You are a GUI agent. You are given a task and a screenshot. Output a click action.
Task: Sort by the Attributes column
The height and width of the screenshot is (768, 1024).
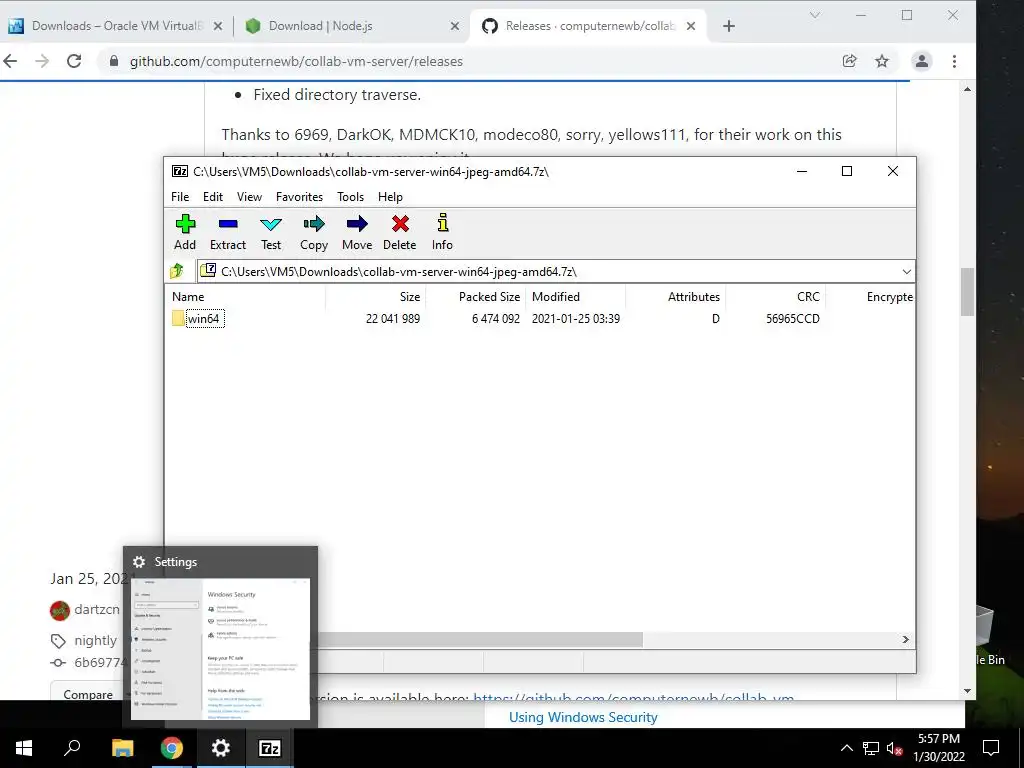[x=694, y=296]
